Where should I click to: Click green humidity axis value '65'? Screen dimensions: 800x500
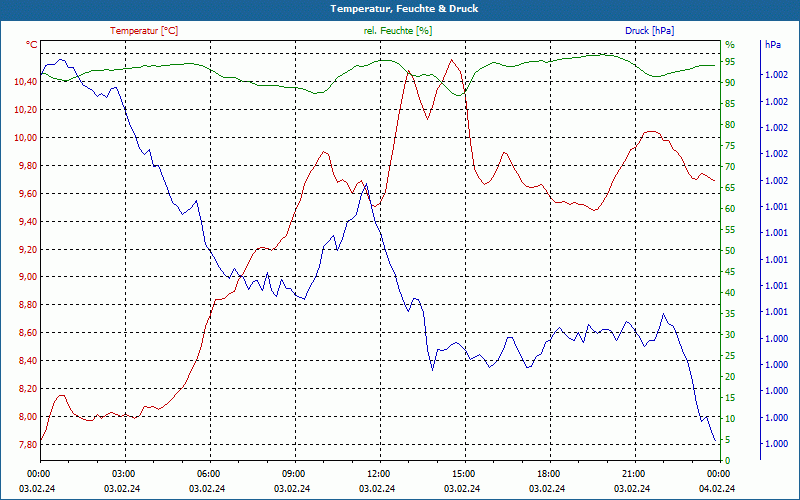click(x=730, y=188)
